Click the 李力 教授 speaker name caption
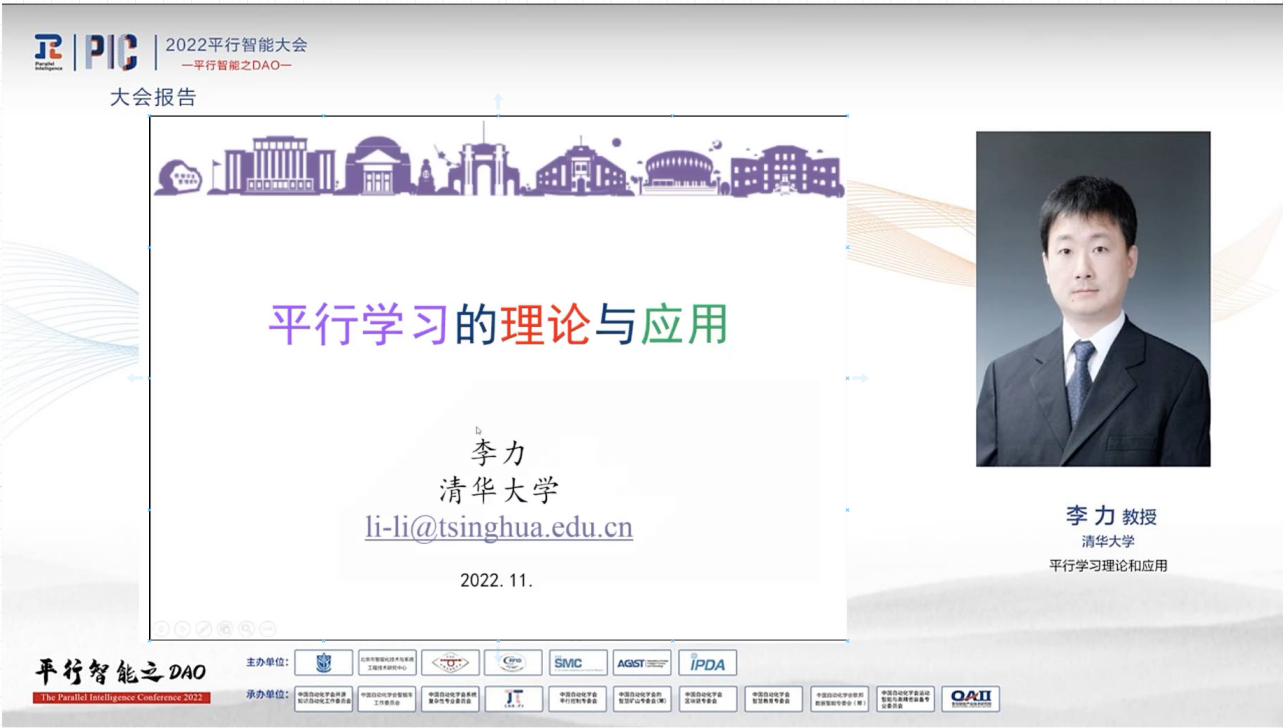1283x728 pixels. click(x=1110, y=516)
